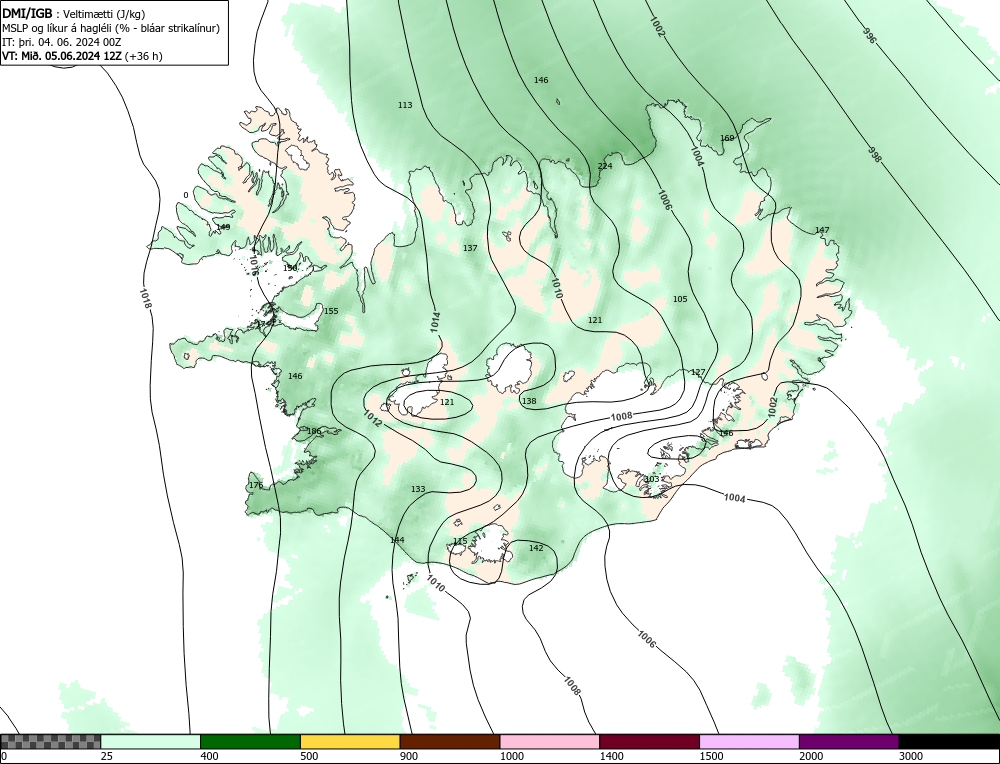Click the 'DMI/IGB : Veltimætti (J/kg)' title line

(x=74, y=14)
